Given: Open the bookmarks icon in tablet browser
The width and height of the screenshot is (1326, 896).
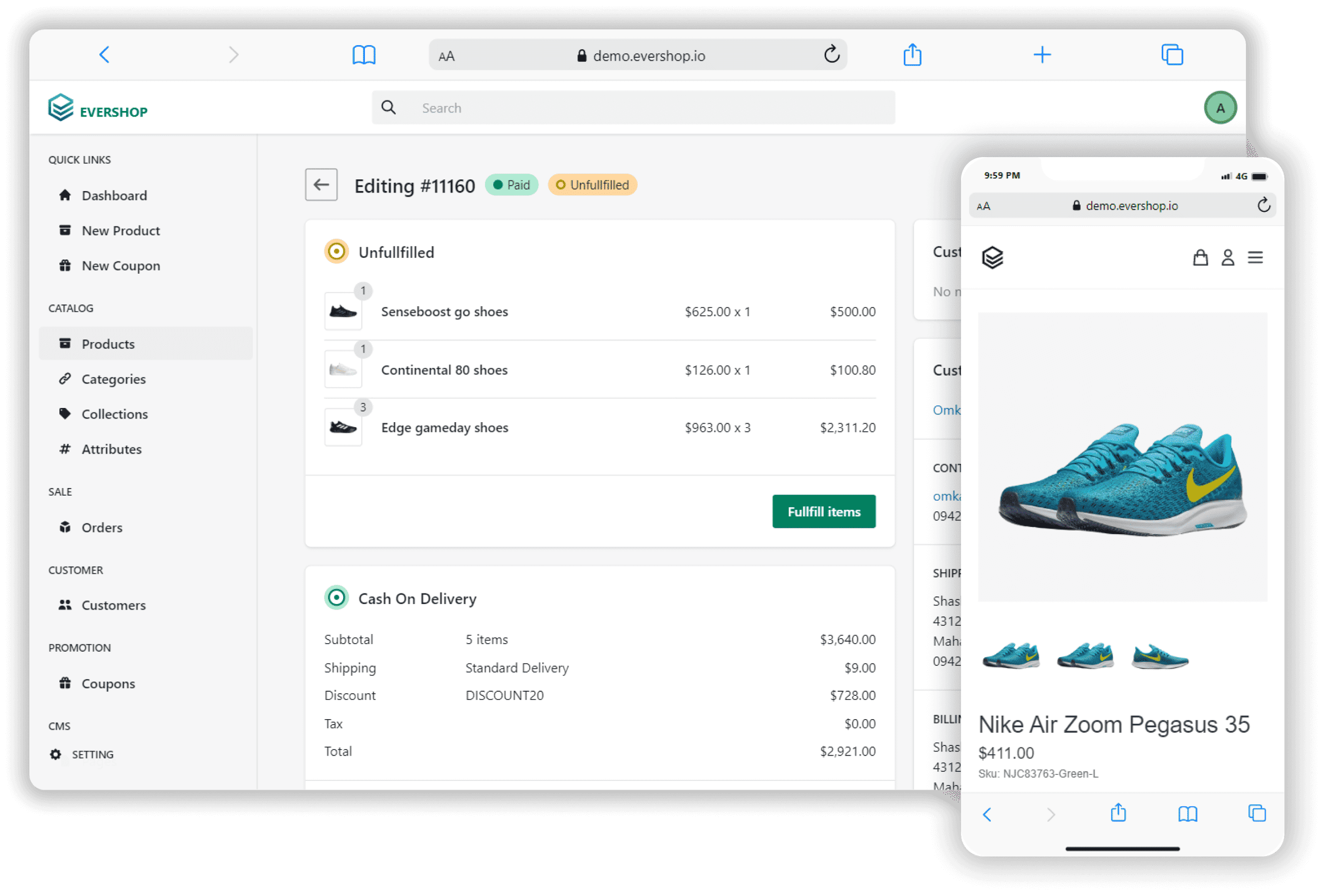Looking at the screenshot, I should (363, 55).
